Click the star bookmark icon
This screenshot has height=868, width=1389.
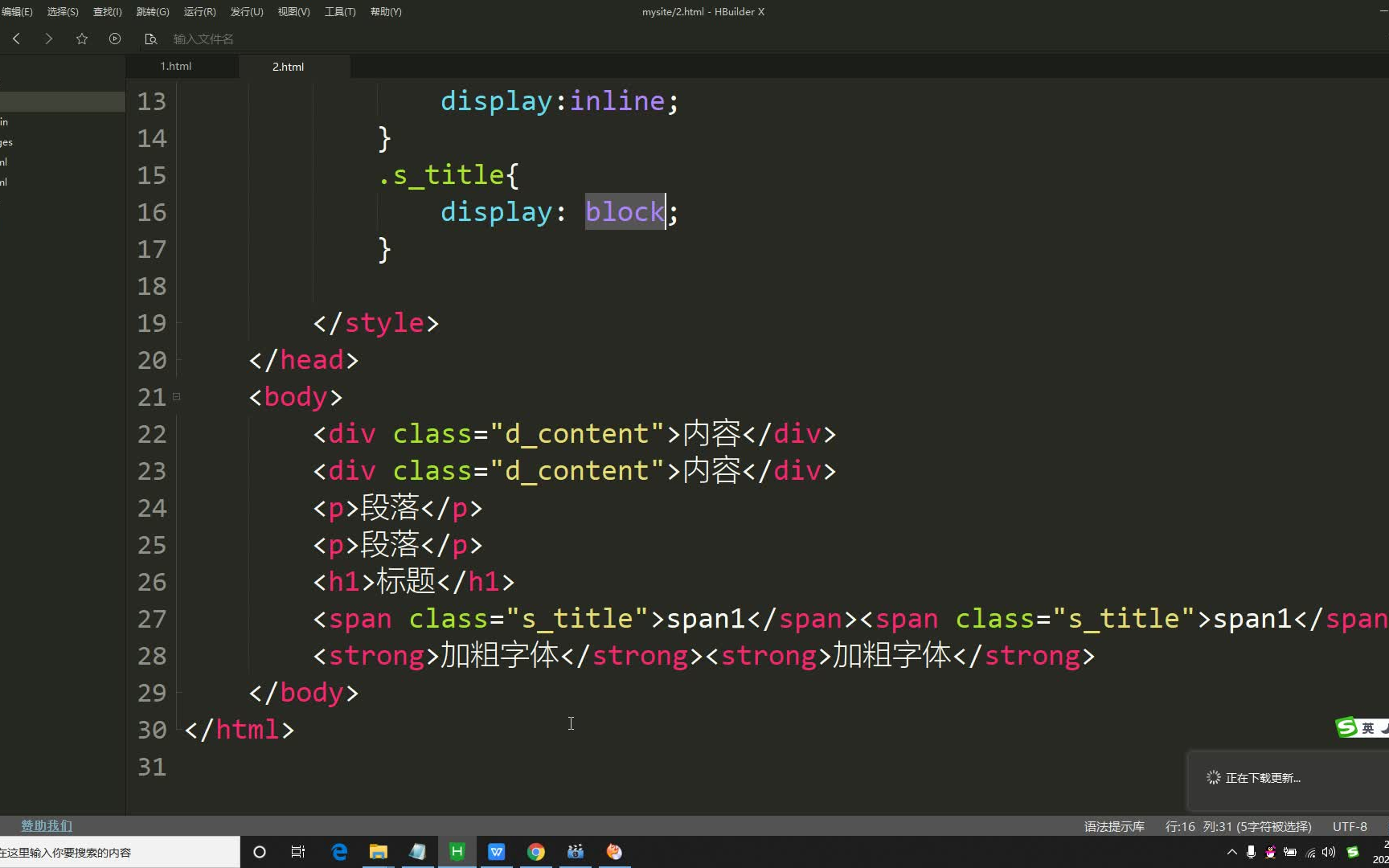[82, 39]
